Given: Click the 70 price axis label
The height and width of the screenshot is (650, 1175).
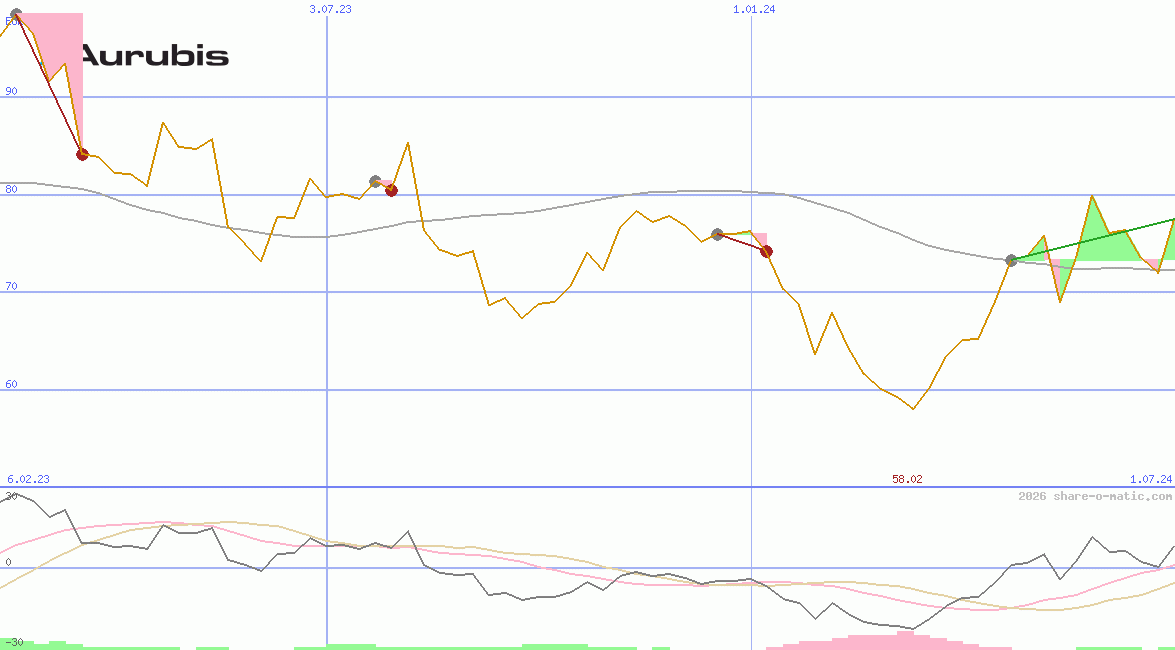Looking at the screenshot, I should click(x=12, y=286).
